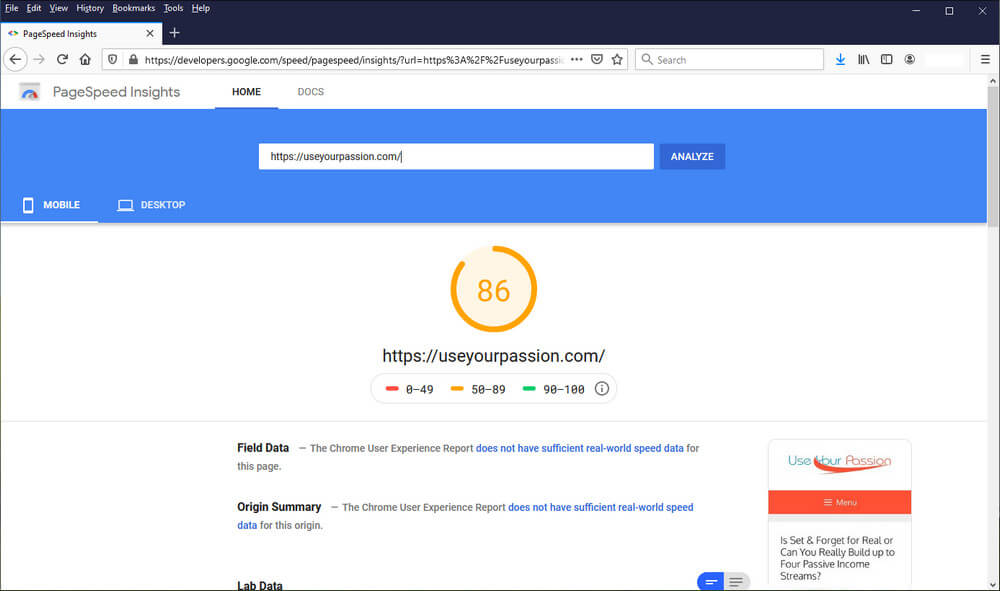Switch to the DESKTOP results tab

151,205
